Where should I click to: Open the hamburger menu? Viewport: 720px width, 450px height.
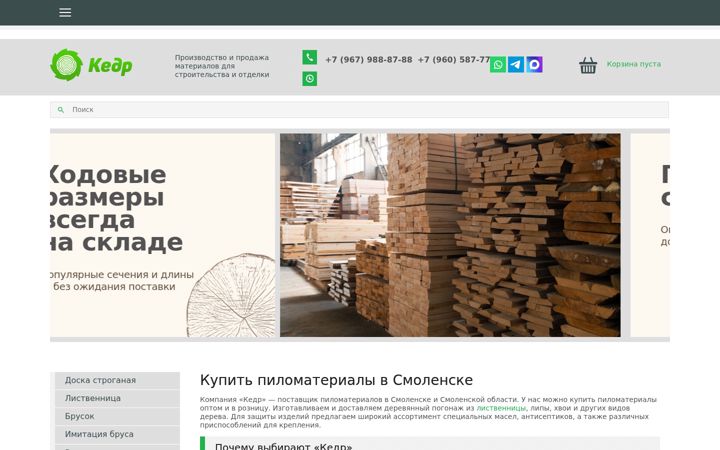[65, 12]
